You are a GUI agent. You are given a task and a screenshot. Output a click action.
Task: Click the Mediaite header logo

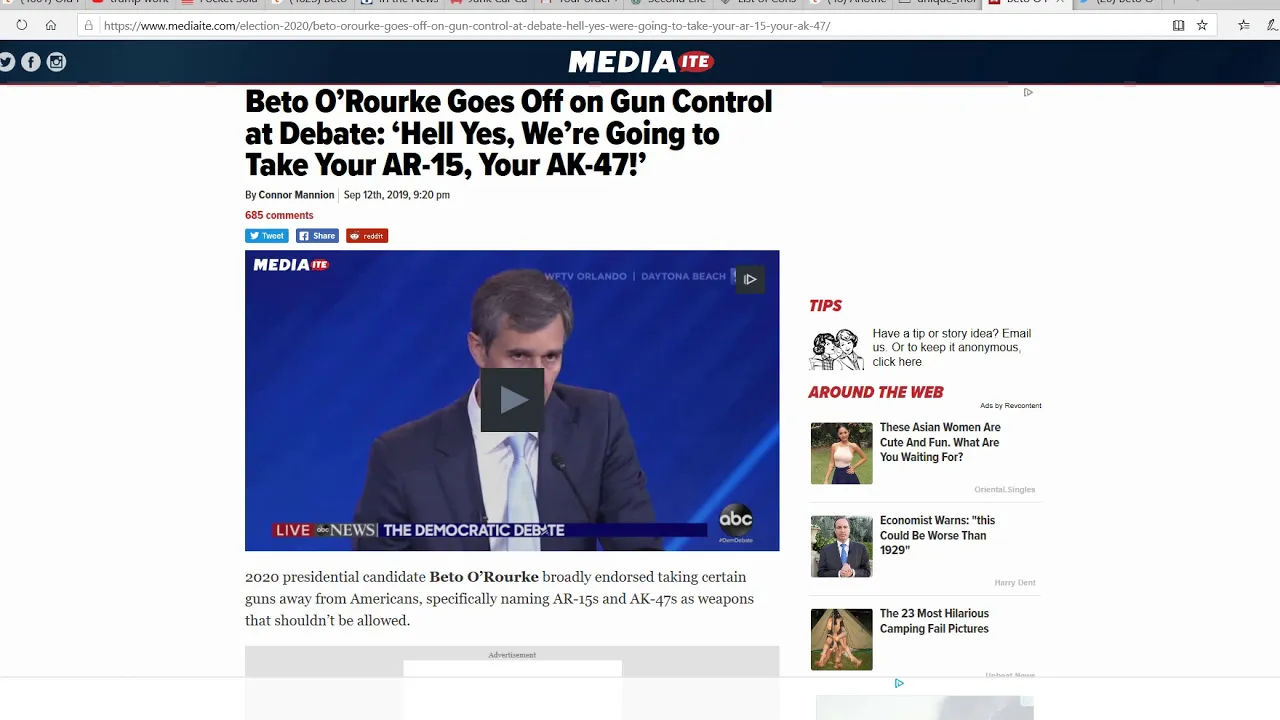pos(640,62)
